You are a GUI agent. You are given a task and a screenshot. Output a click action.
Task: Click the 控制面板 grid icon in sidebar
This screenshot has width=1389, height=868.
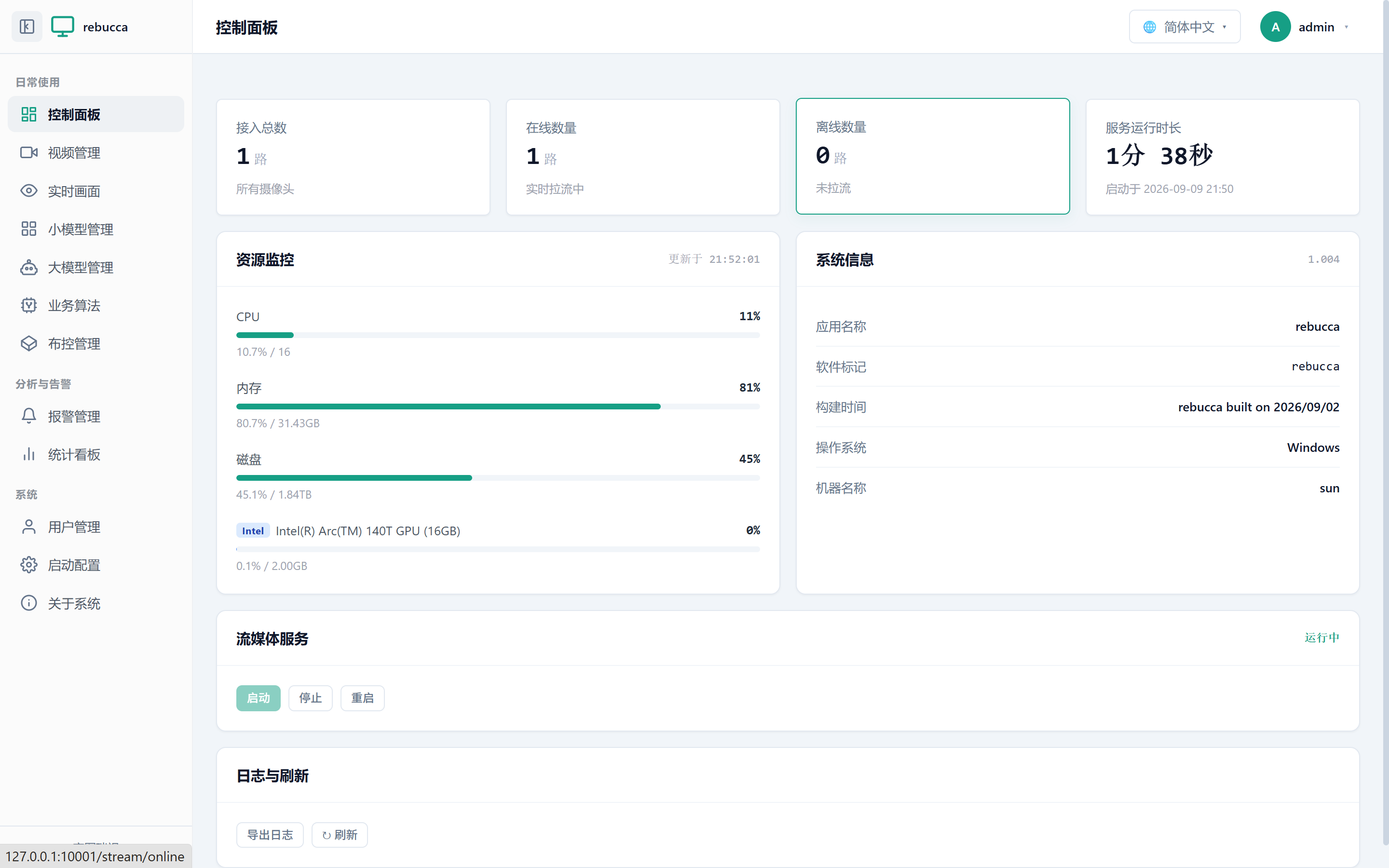click(x=29, y=114)
